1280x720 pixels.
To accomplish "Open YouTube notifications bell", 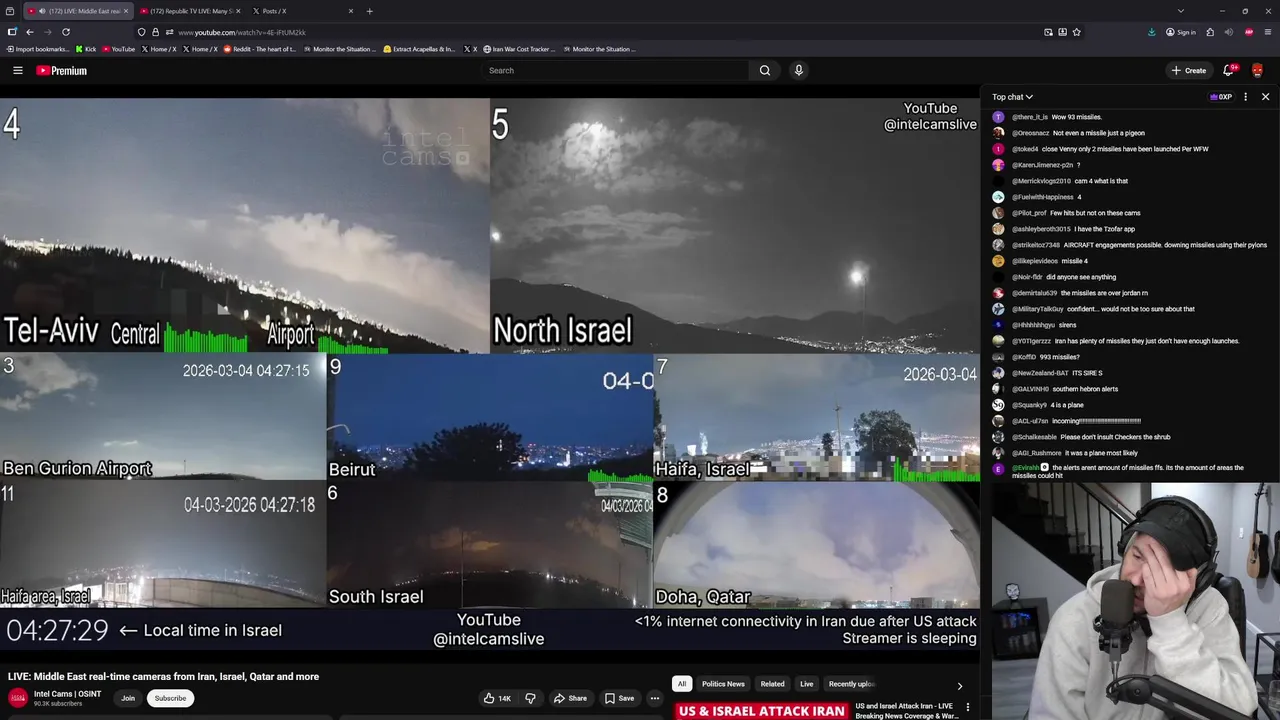I will point(1228,70).
